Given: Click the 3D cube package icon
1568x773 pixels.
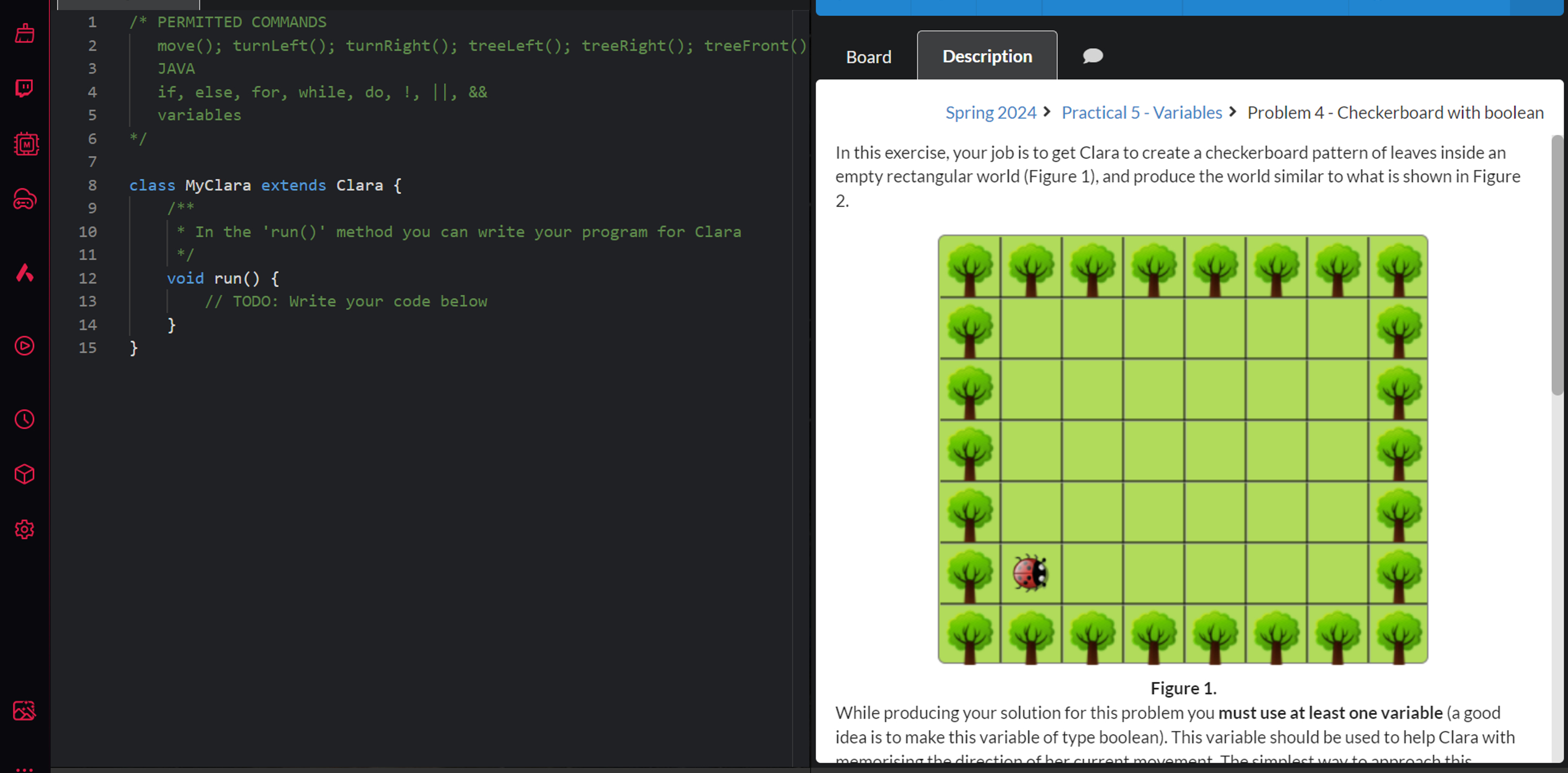Looking at the screenshot, I should coord(24,474).
